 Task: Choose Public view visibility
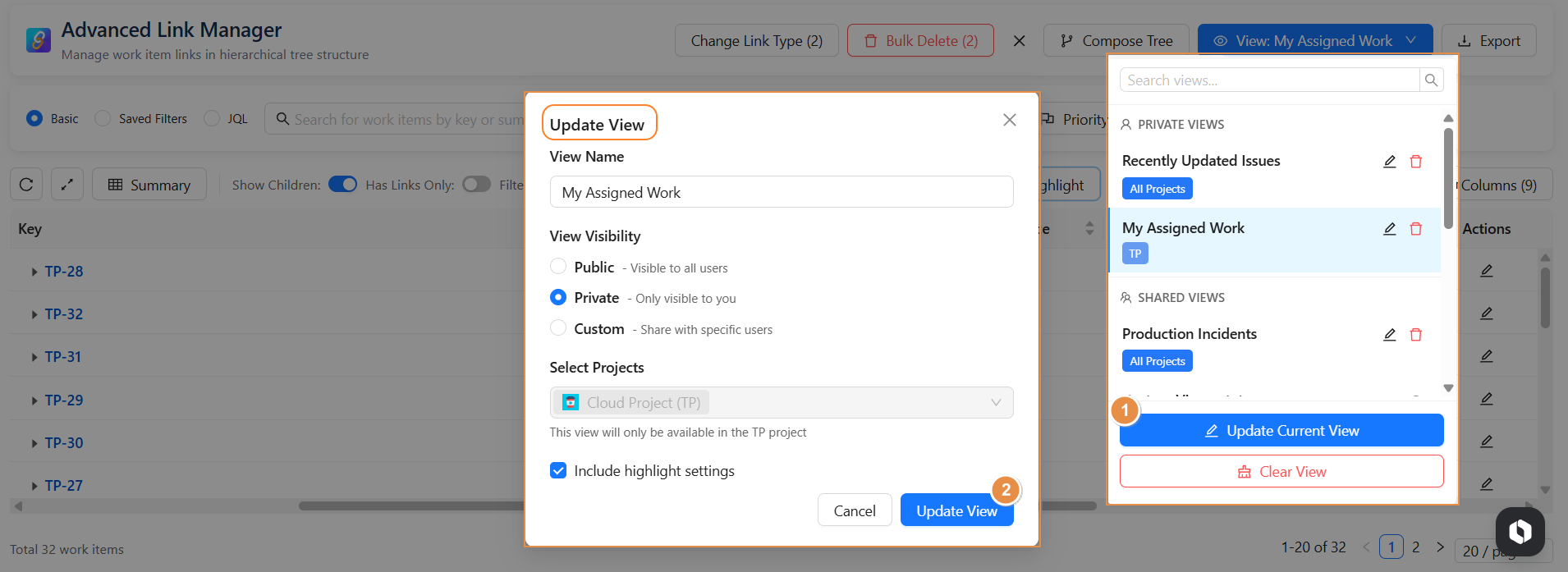pyautogui.click(x=558, y=266)
